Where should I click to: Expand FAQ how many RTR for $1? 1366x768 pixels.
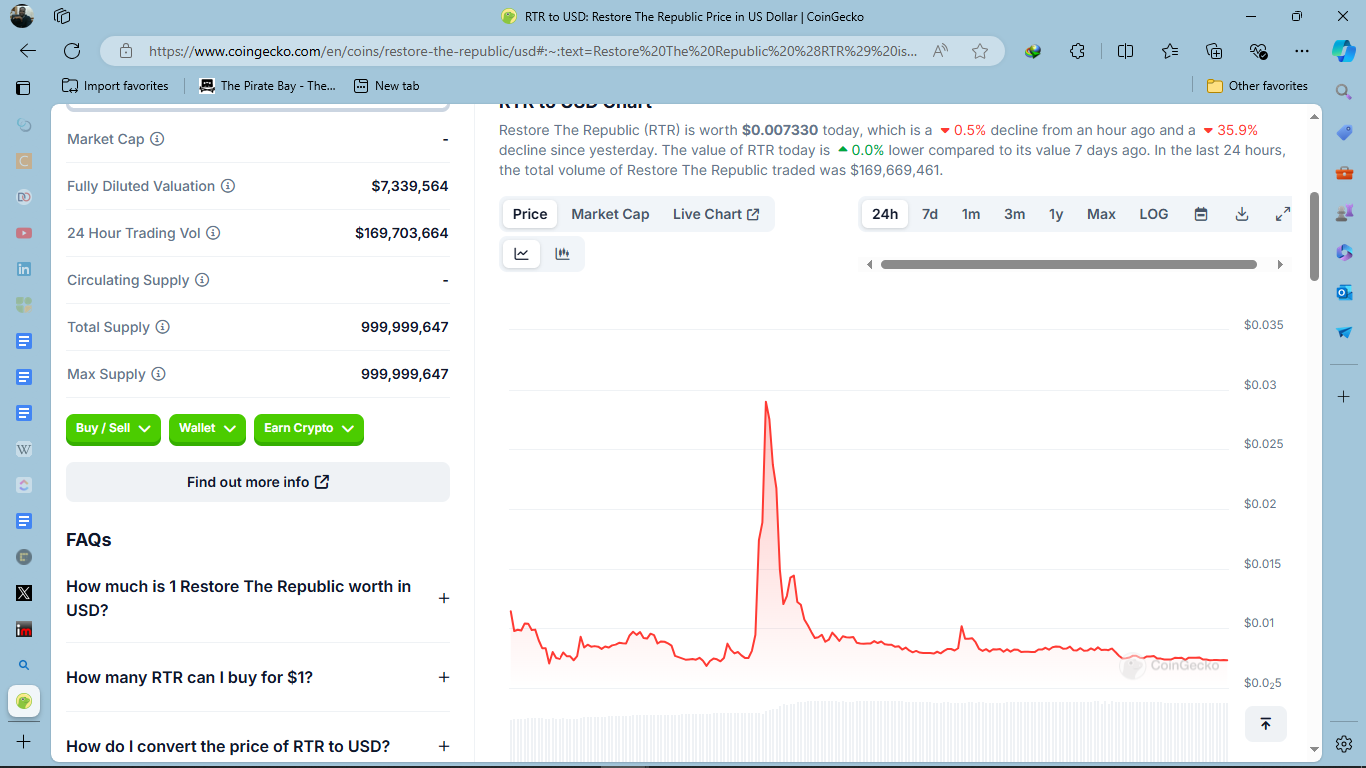pos(258,677)
